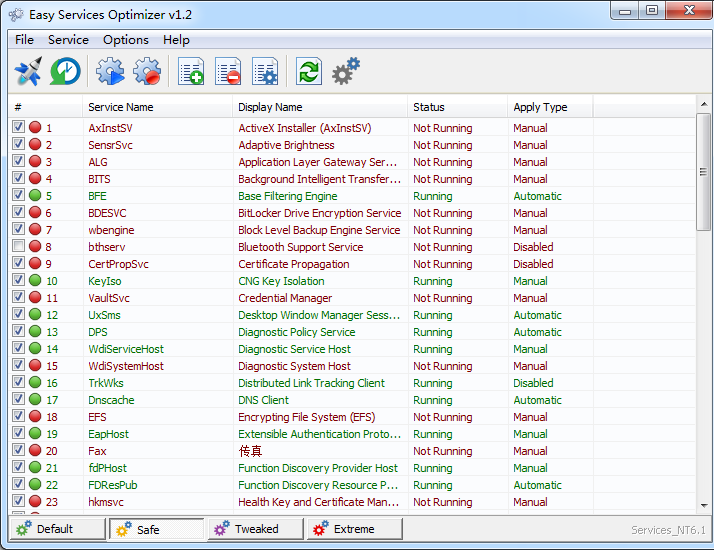Viewport: 714px width, 551px height.
Task: Select 'WdiServiceHost' service name
Action: 126,349
